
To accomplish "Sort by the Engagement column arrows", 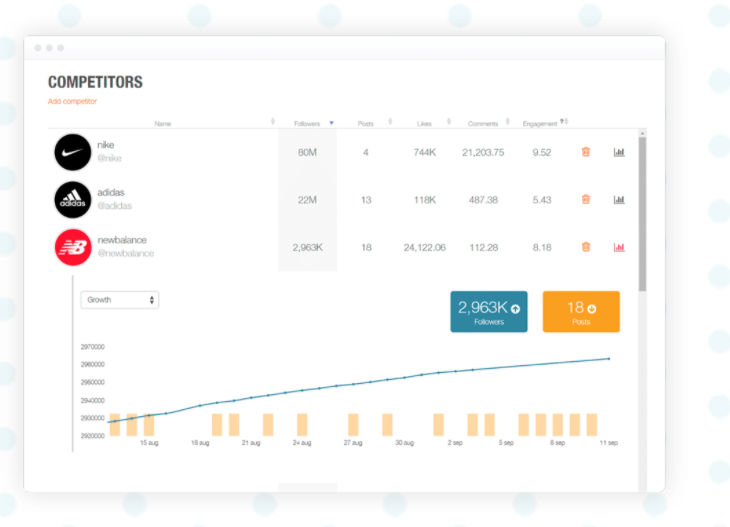I will pos(566,122).
